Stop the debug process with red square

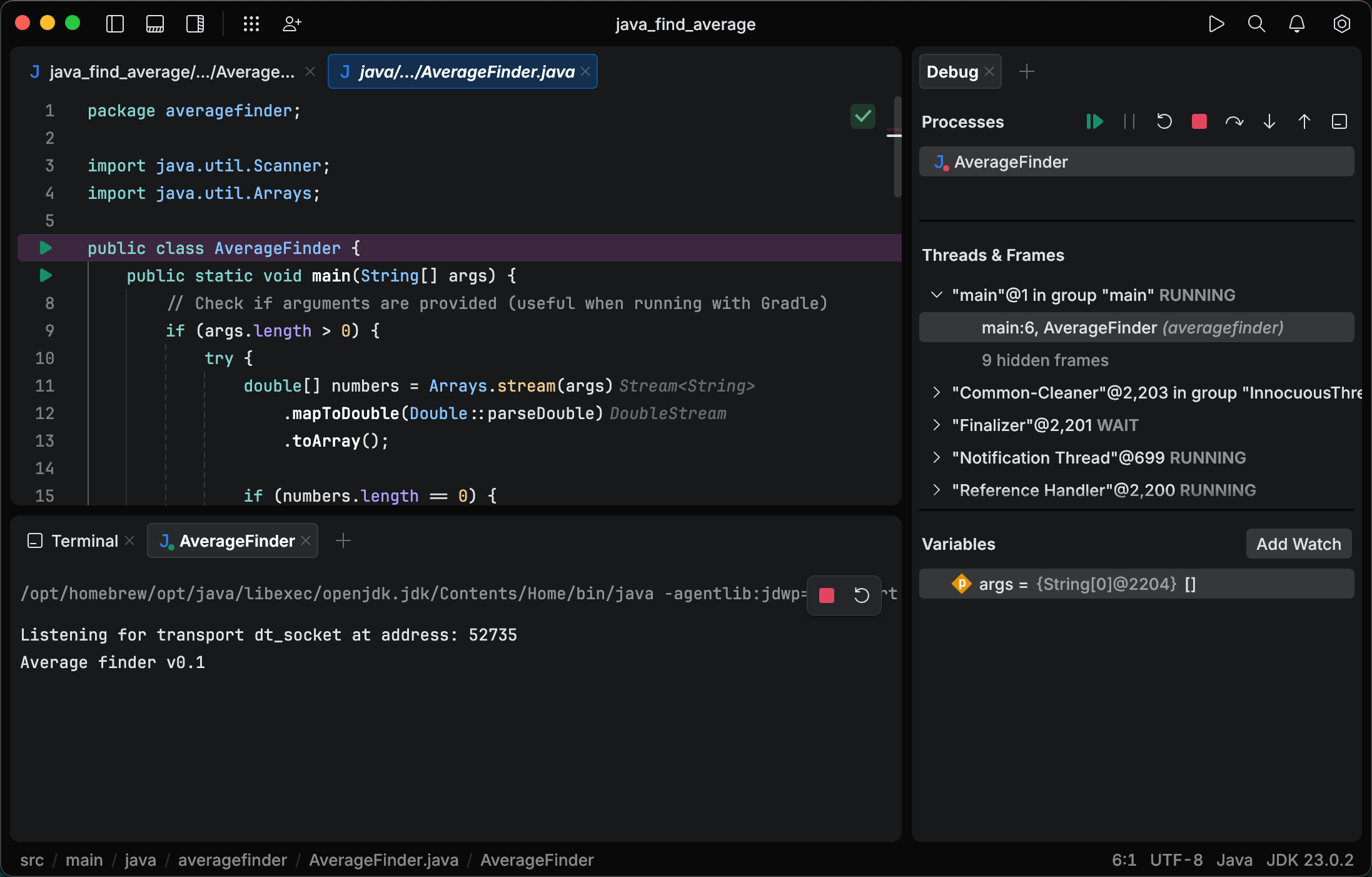tap(1199, 121)
